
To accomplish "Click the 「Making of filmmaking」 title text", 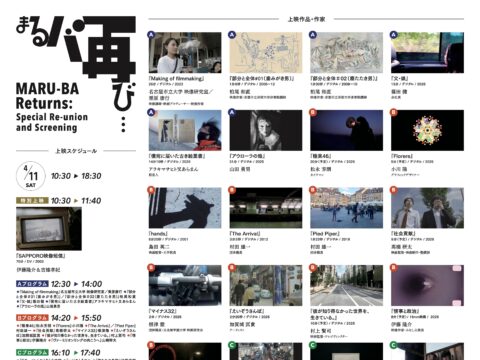I will (x=176, y=79).
